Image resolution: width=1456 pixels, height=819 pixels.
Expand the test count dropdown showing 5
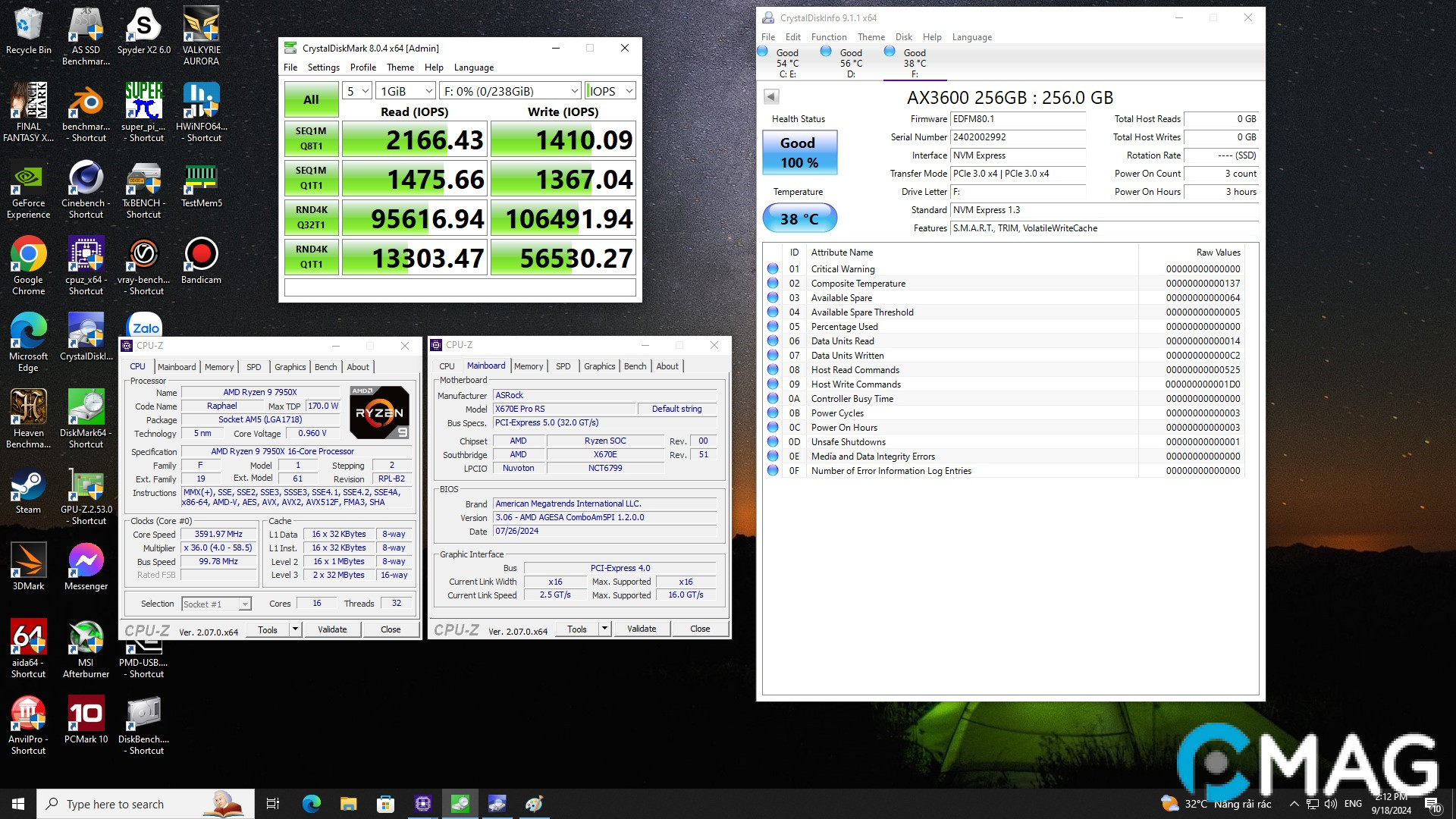click(357, 91)
